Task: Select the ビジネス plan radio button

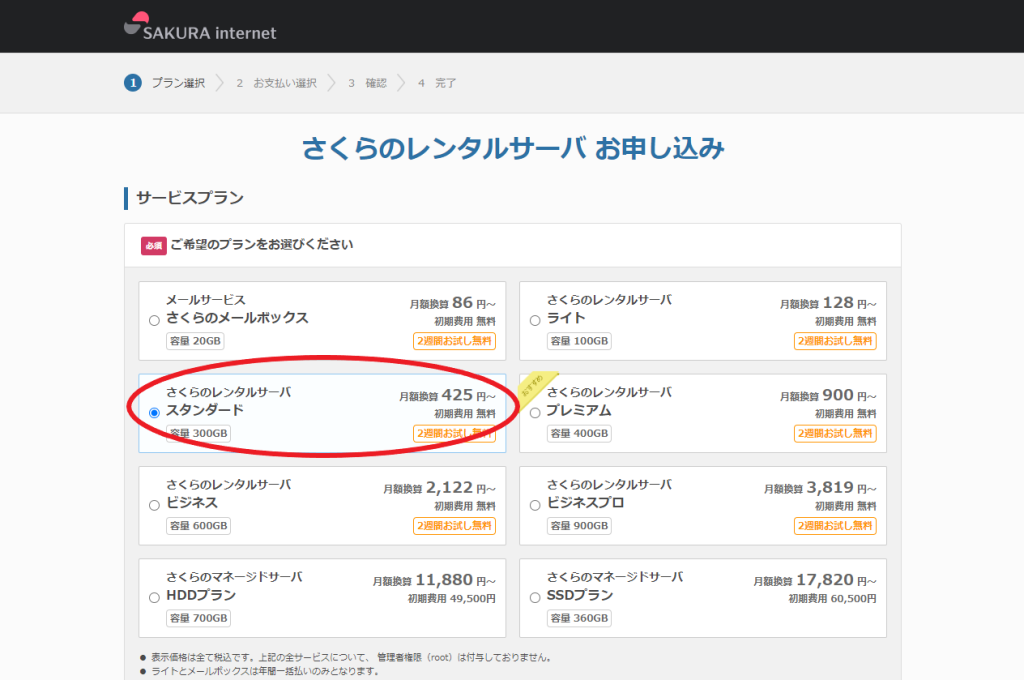Action: tap(154, 506)
